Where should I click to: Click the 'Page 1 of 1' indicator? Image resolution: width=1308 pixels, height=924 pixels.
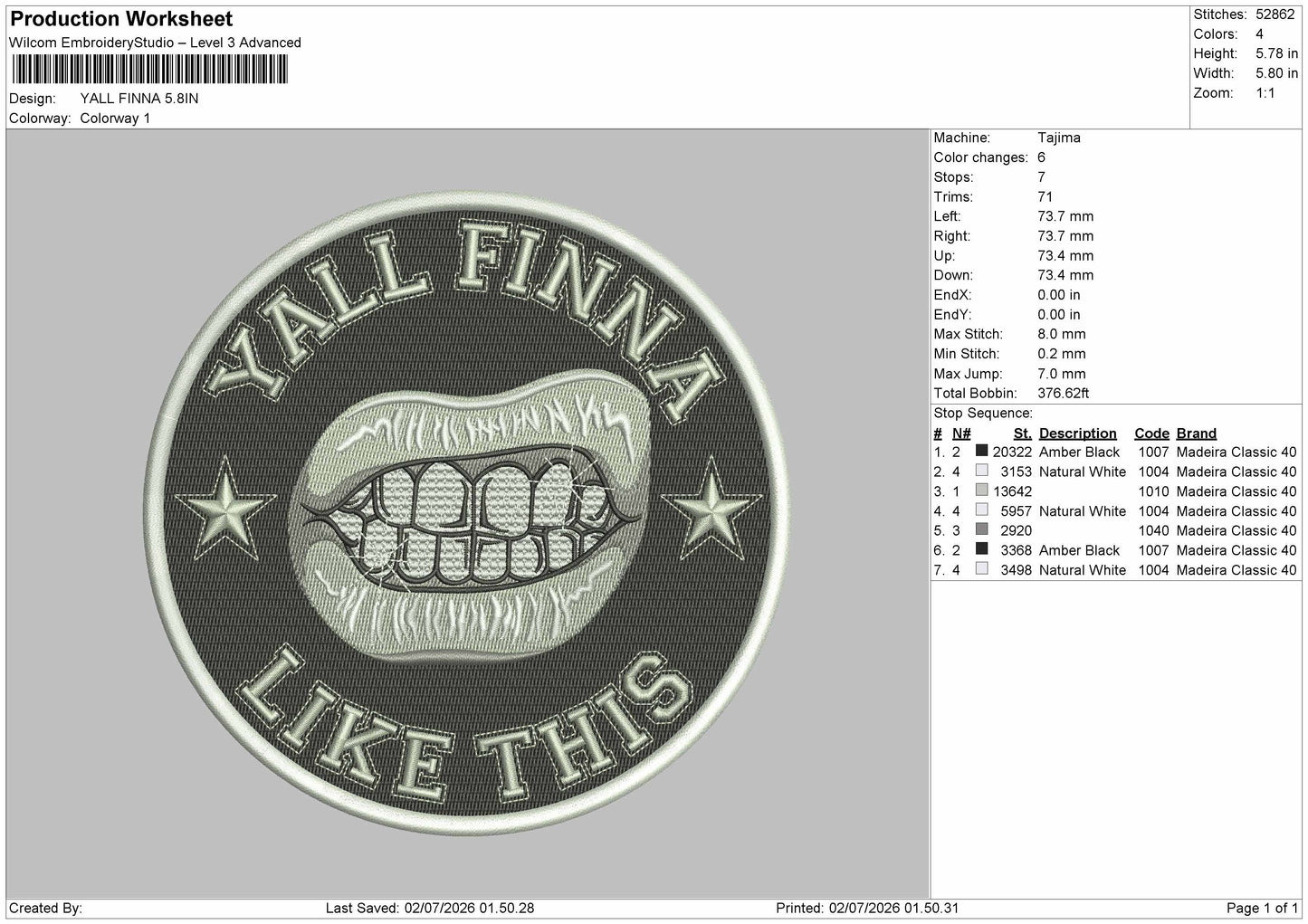[1263, 908]
